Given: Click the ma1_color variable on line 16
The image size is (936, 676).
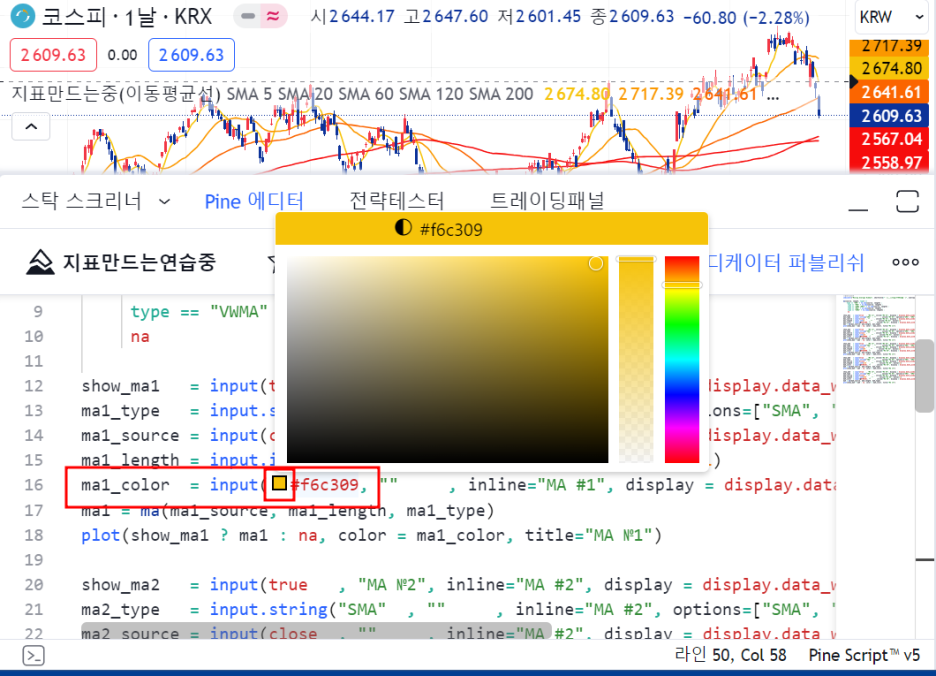Looking at the screenshot, I should tap(125, 485).
